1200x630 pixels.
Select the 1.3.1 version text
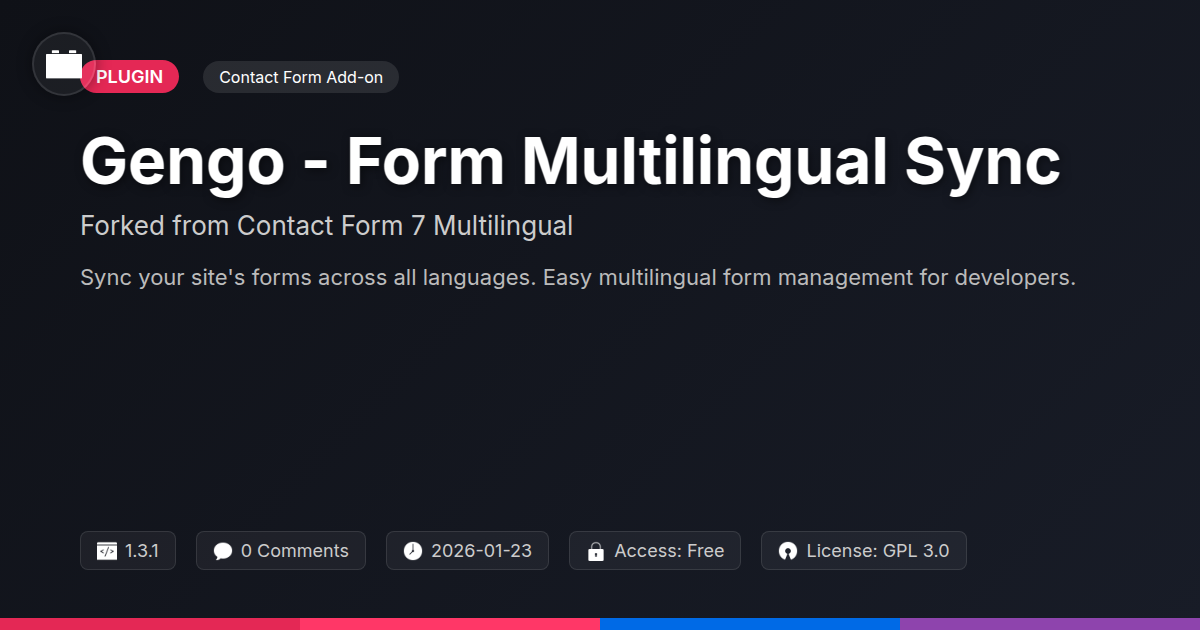point(142,551)
